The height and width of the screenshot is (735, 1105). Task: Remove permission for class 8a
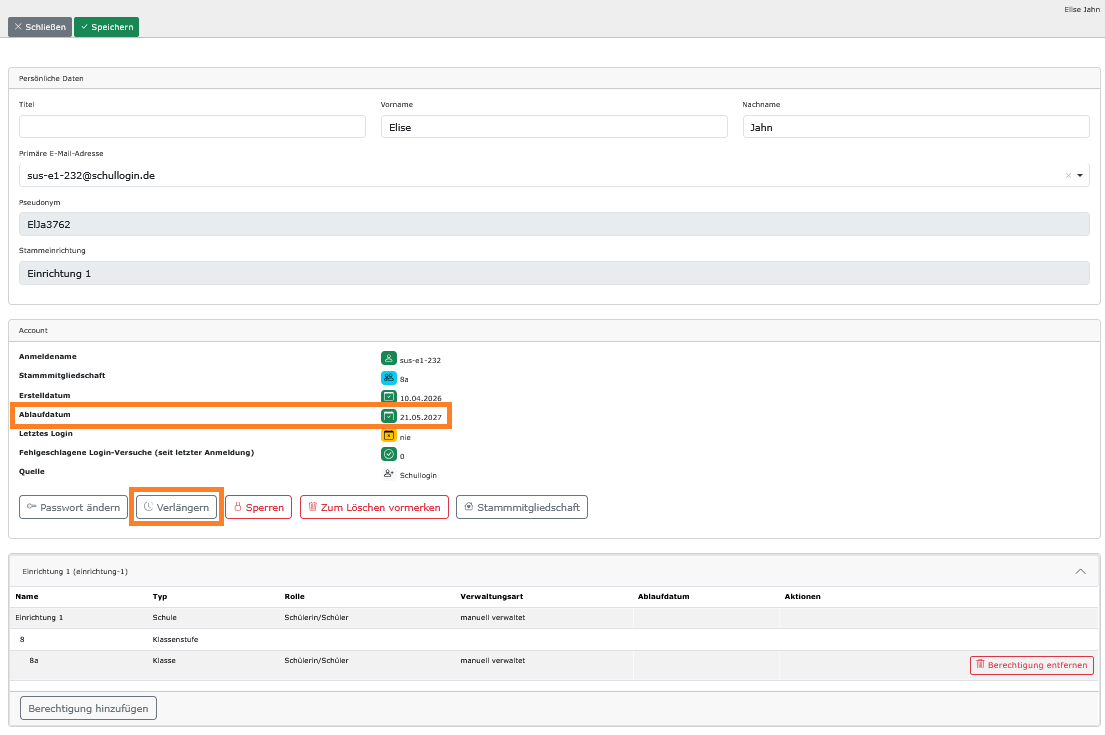point(1032,665)
